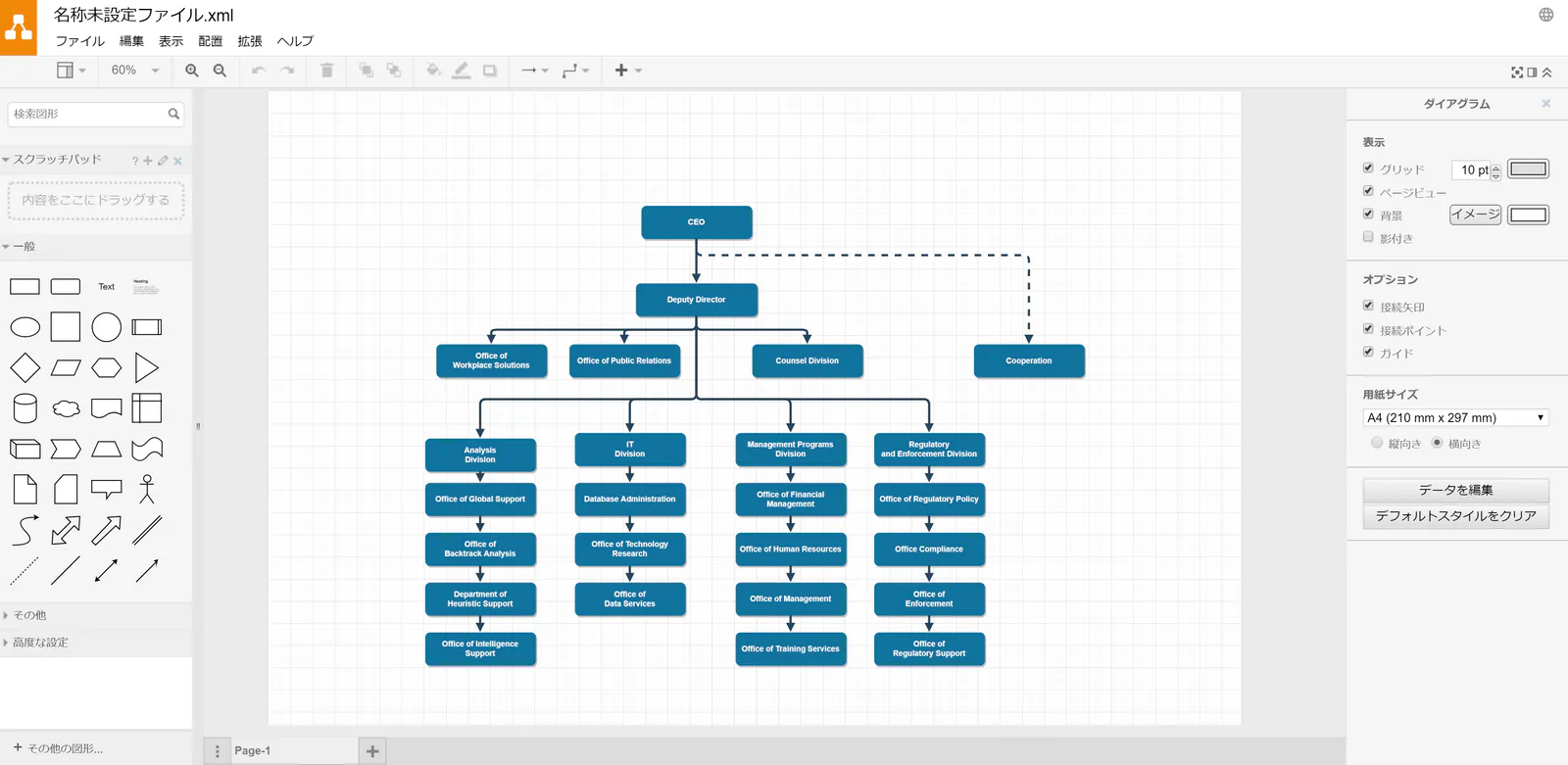Click the zoom in magnifier icon
The width and height of the screenshot is (1568, 765).
tap(192, 71)
